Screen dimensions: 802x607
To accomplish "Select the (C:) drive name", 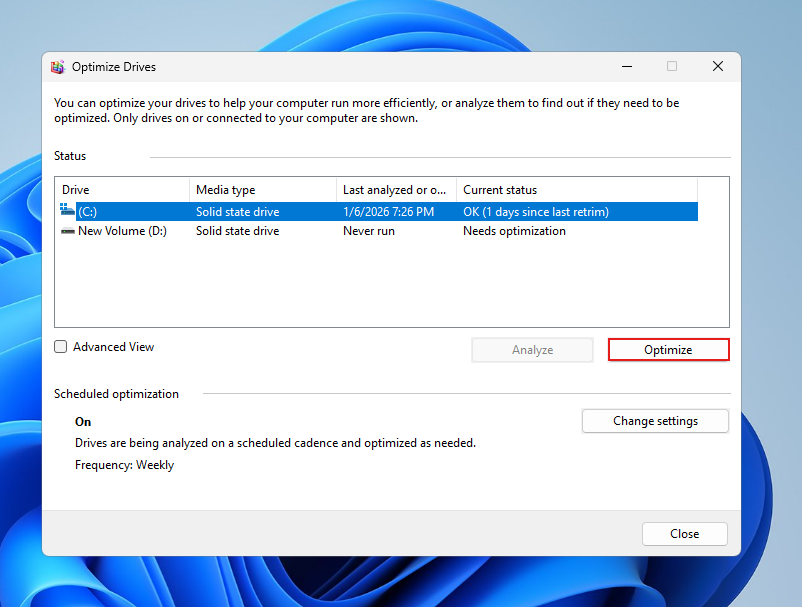I will tap(87, 212).
